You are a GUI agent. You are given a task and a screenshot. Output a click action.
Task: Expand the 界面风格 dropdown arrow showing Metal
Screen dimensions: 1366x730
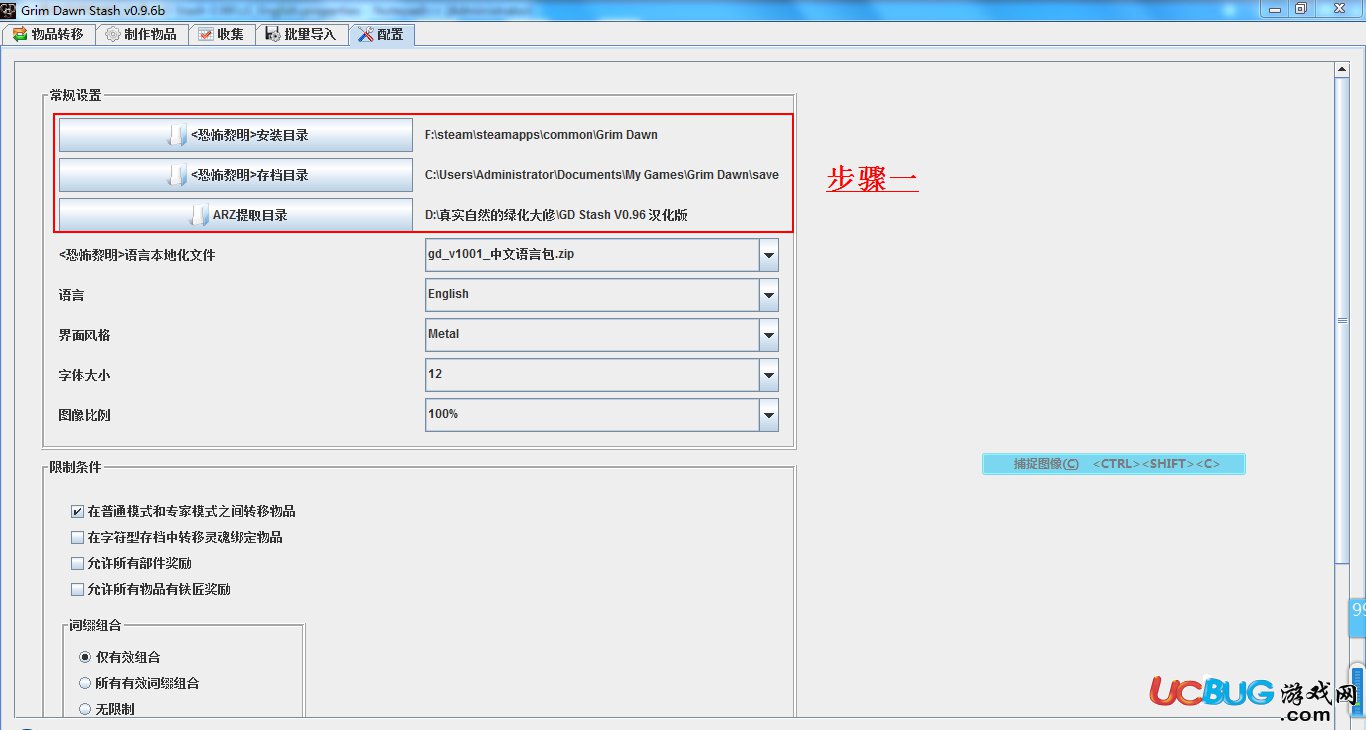pos(768,335)
